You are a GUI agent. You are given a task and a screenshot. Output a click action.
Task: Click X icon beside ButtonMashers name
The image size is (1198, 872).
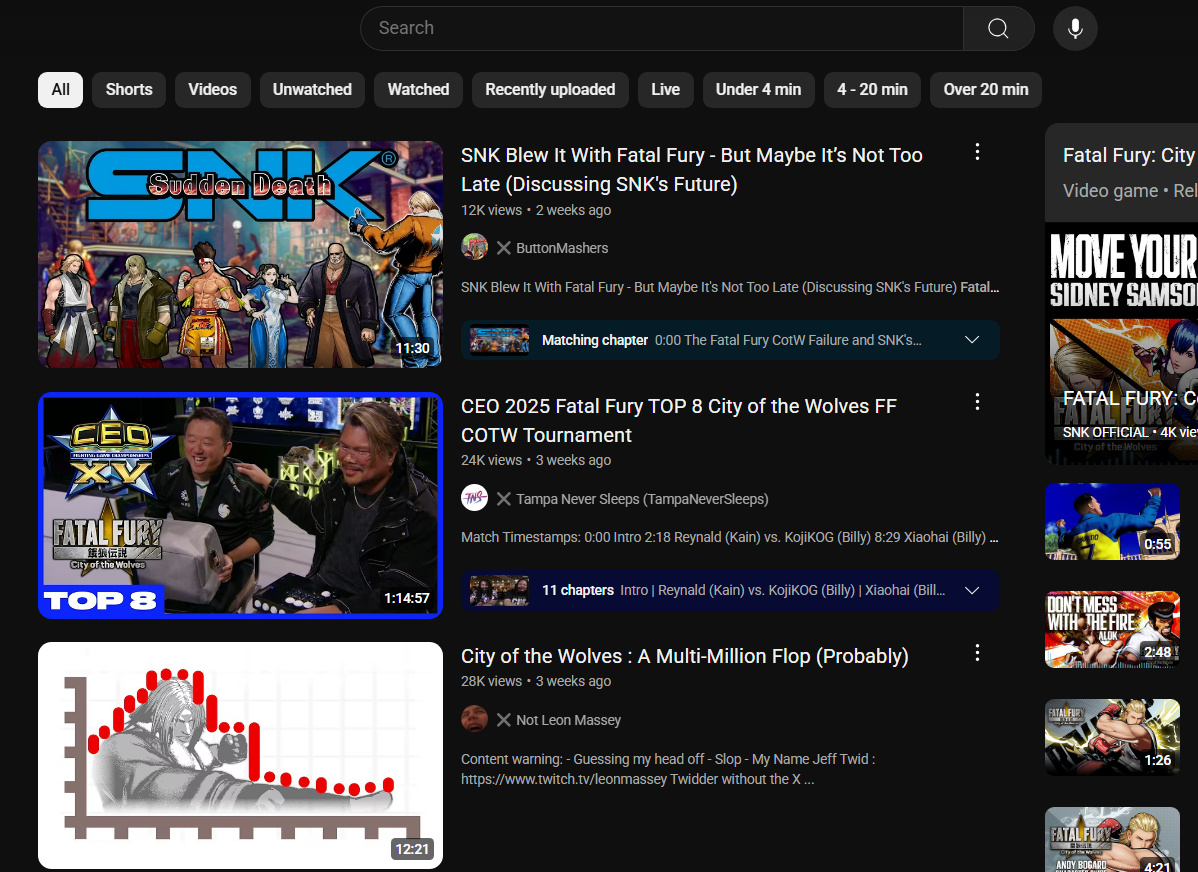point(503,248)
